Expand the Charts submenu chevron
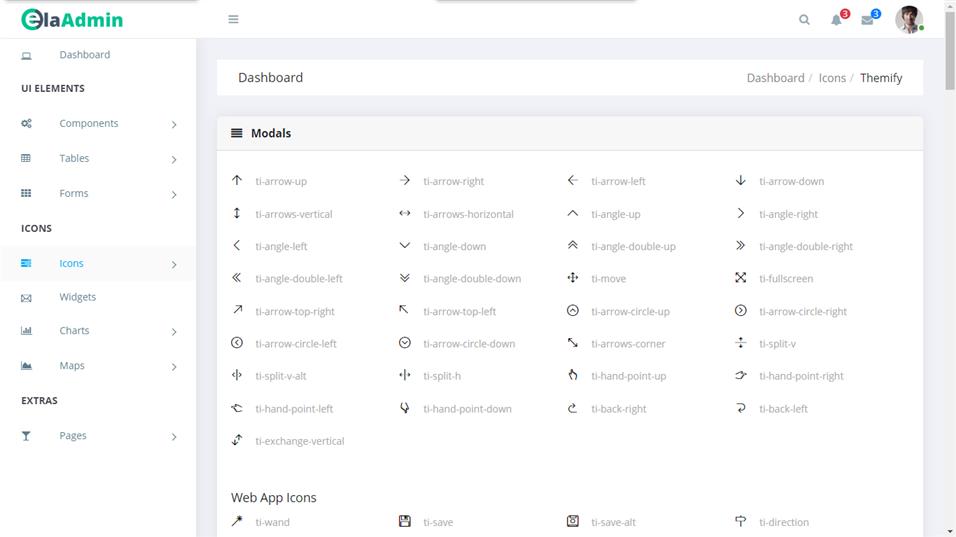This screenshot has height=537, width=956. pyautogui.click(x=174, y=331)
